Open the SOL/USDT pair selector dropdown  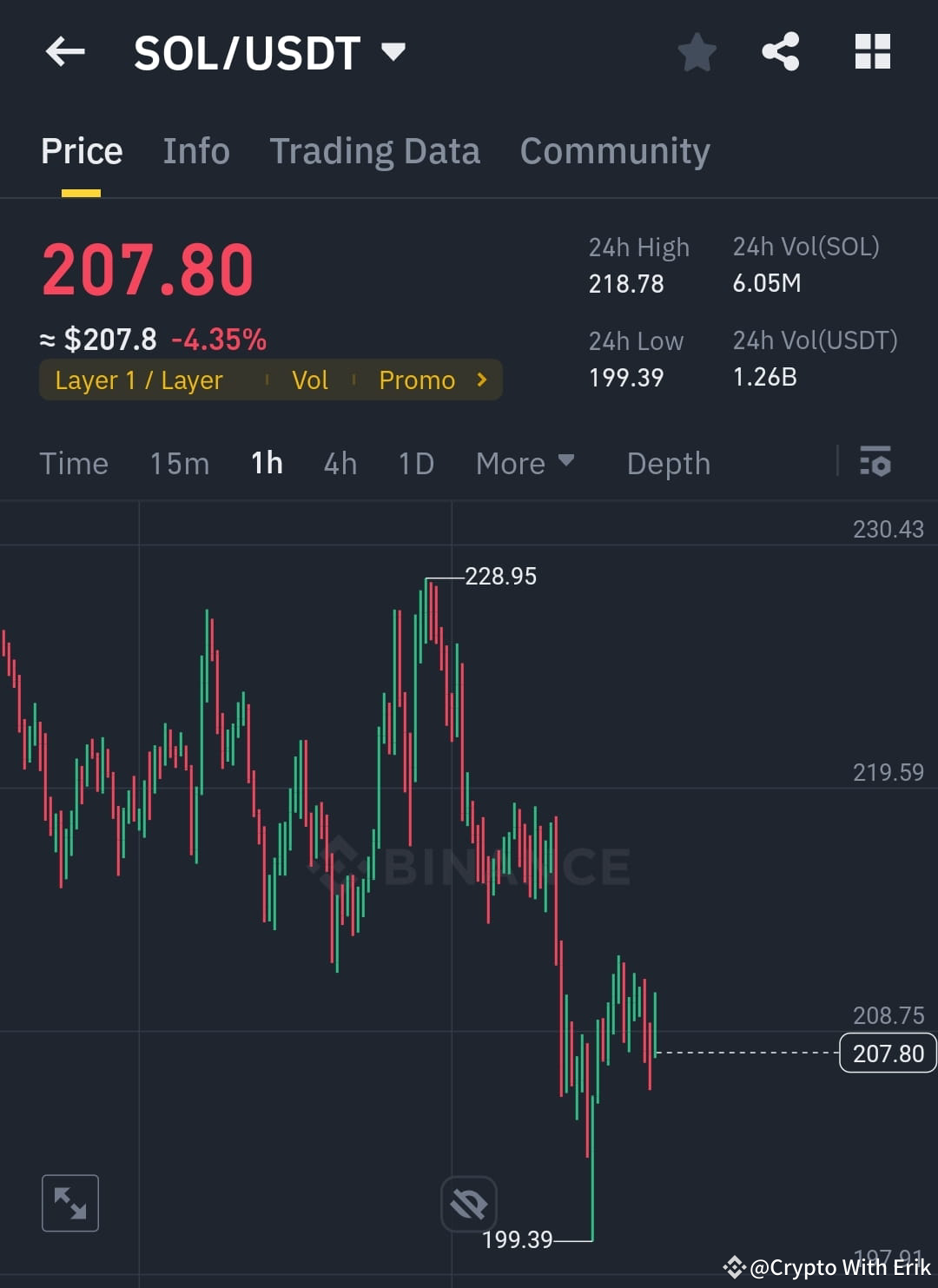[x=393, y=52]
